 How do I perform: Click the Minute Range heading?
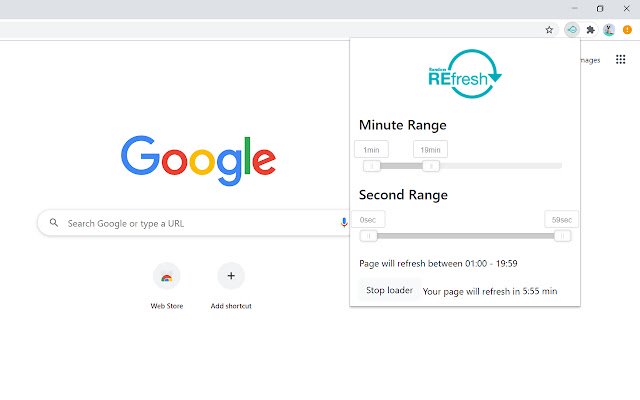(402, 125)
